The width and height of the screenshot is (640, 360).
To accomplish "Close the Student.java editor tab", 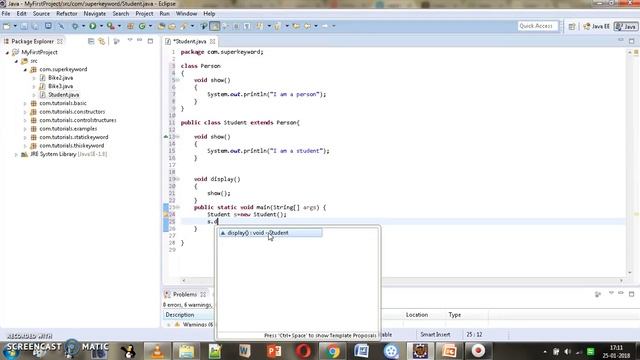I will (x=213, y=42).
